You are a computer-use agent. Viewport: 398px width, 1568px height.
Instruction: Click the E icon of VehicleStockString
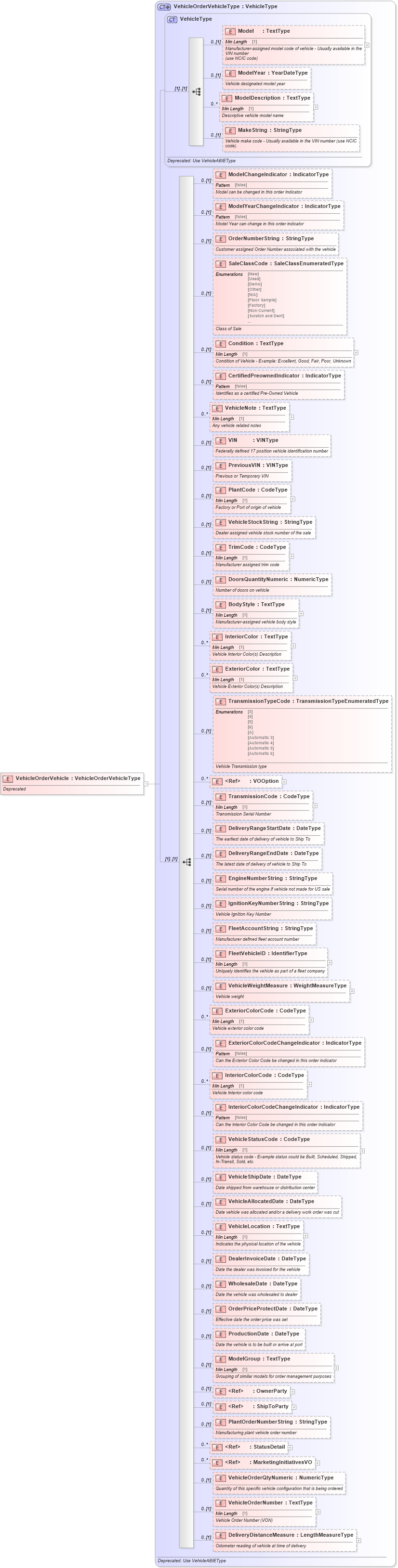pos(221,522)
